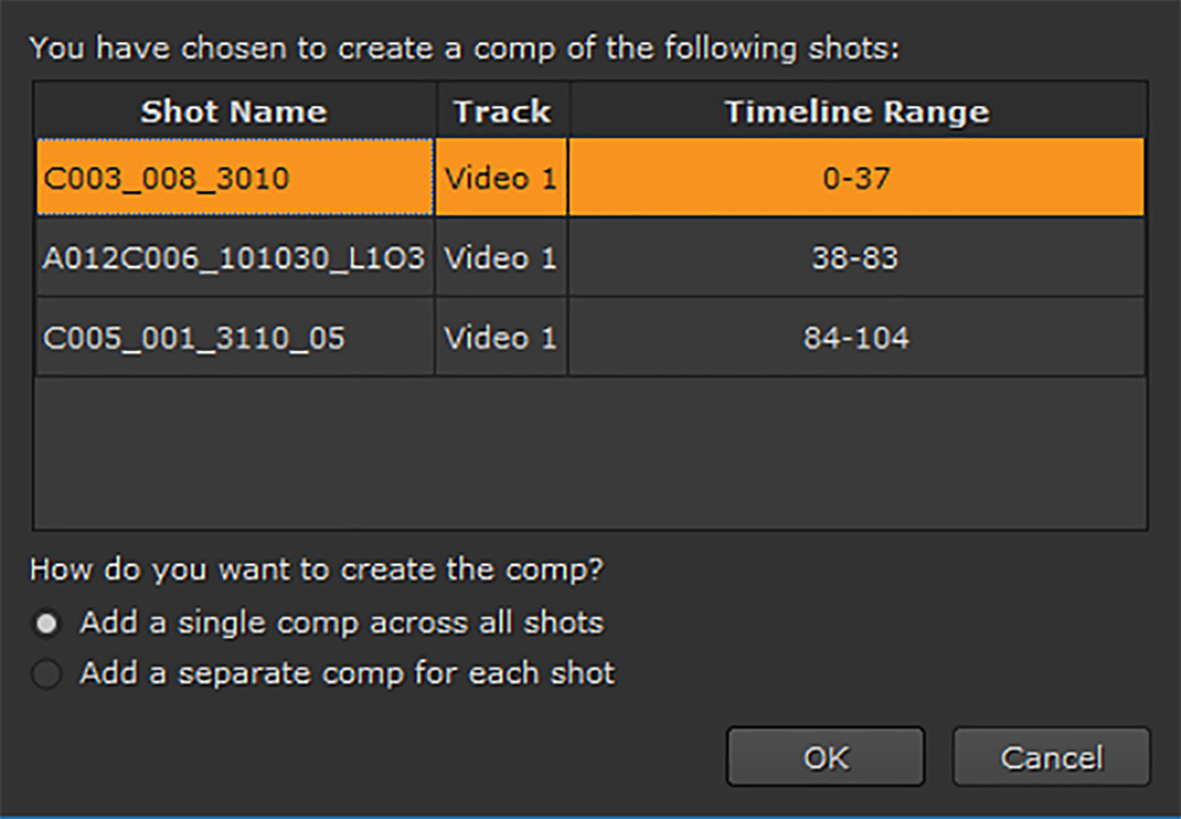
Task: Click the Timeline Range column header
Action: click(x=857, y=111)
